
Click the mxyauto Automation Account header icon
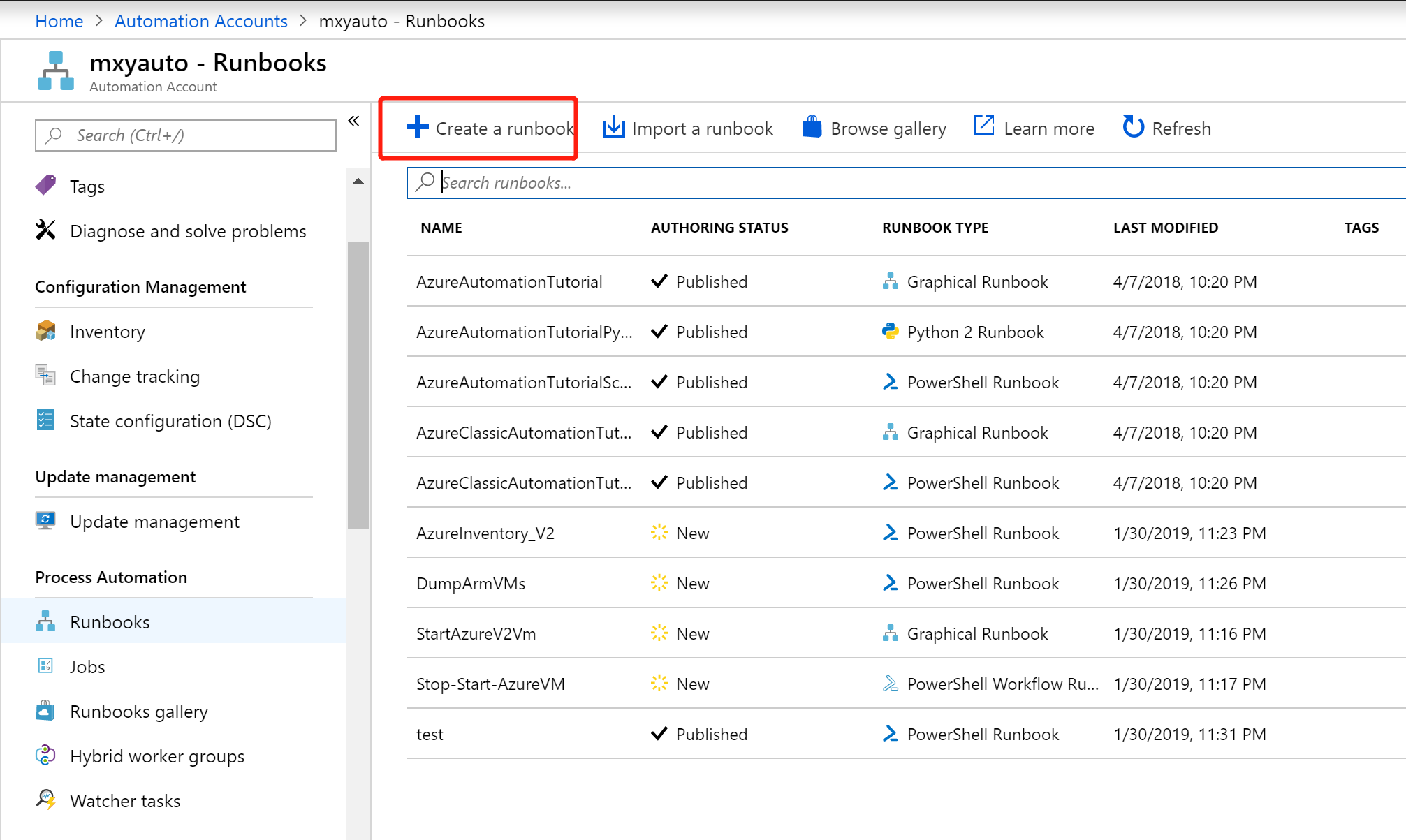[x=56, y=71]
